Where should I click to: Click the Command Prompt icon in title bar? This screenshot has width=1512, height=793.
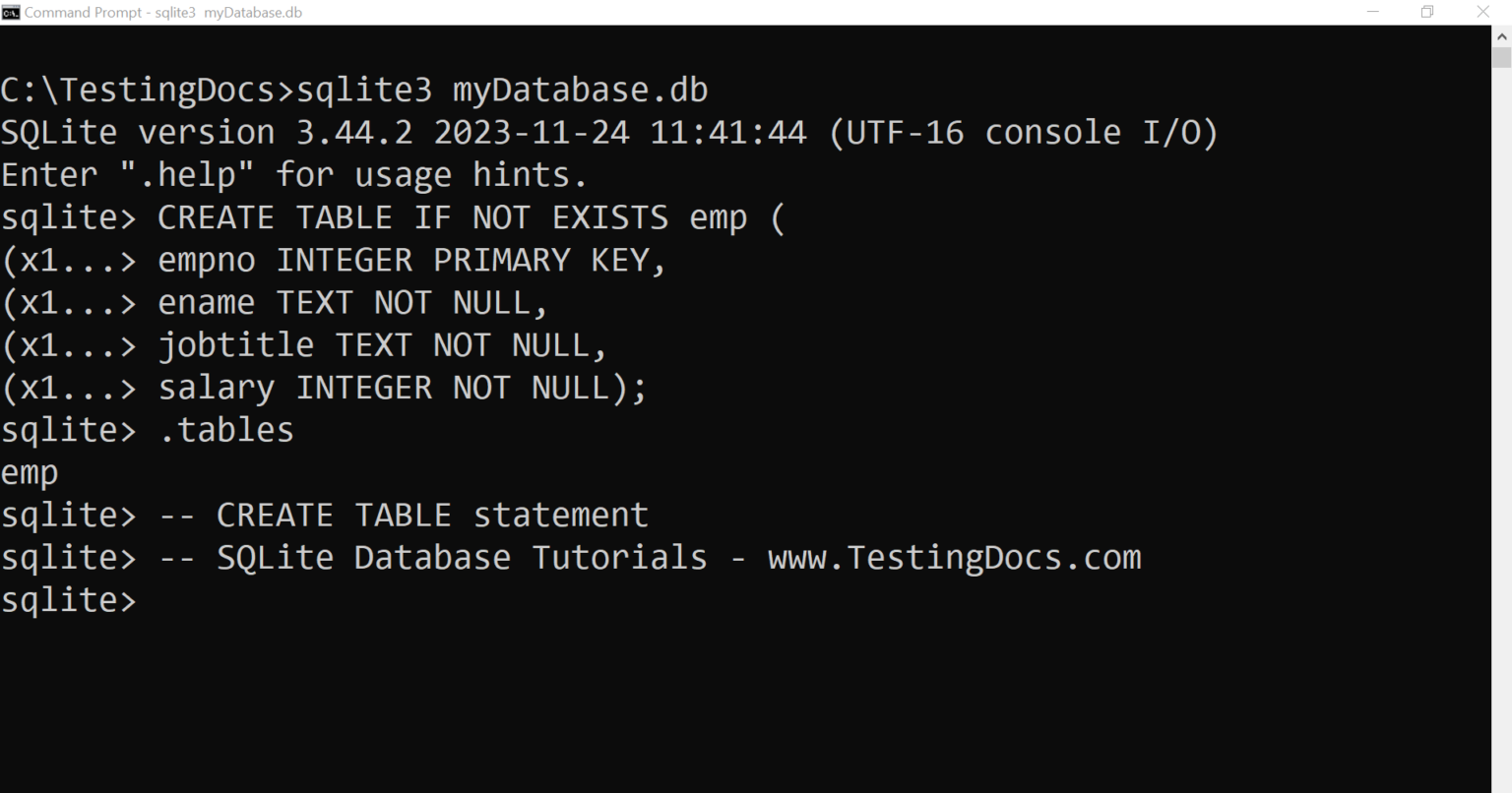click(11, 13)
